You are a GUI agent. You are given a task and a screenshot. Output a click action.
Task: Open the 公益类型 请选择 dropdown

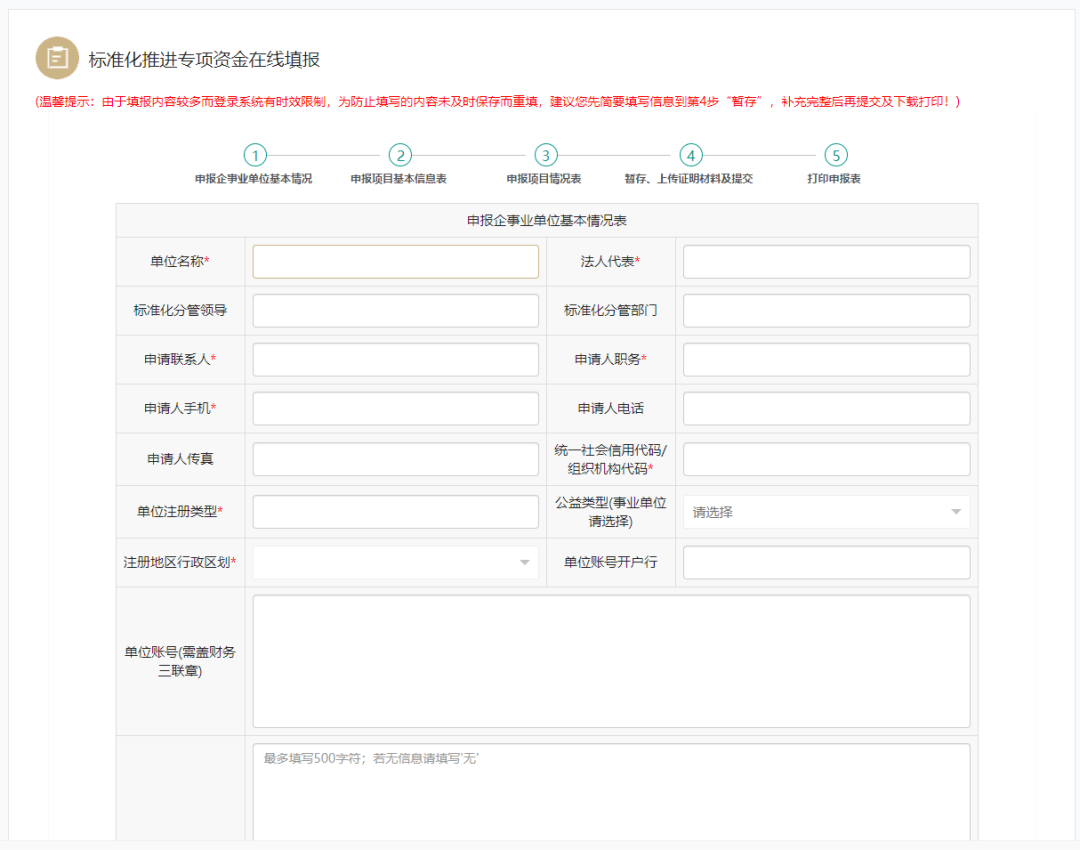[x=825, y=511]
